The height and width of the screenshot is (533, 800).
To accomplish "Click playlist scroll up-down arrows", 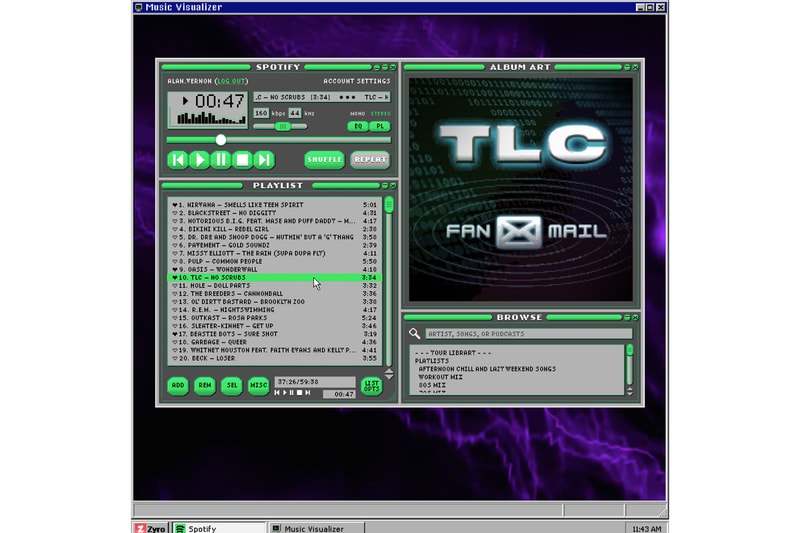I will click(x=389, y=374).
